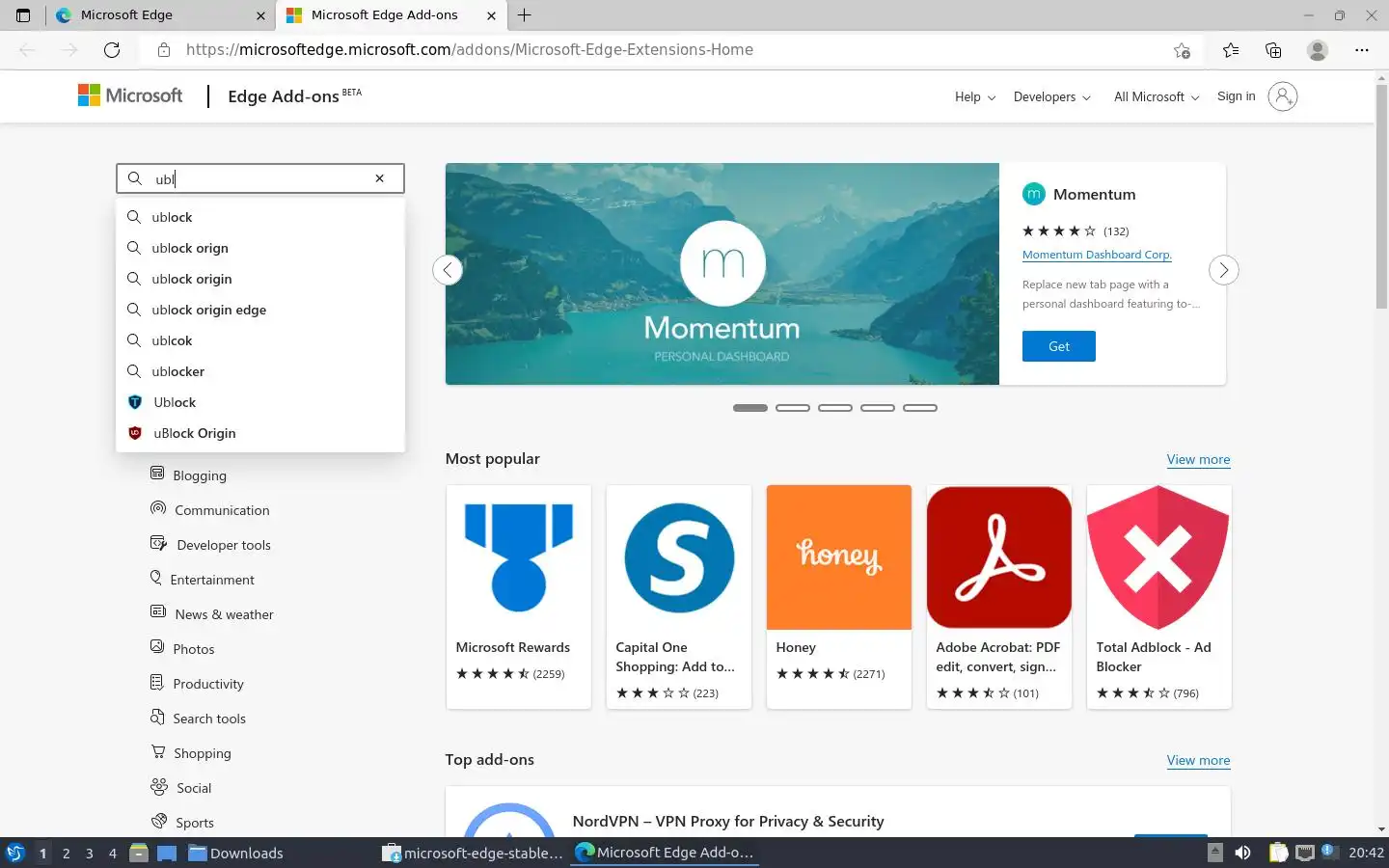The image size is (1389, 868).
Task: Open Momentum Dashboard Corp. publisher link
Action: 1097,255
